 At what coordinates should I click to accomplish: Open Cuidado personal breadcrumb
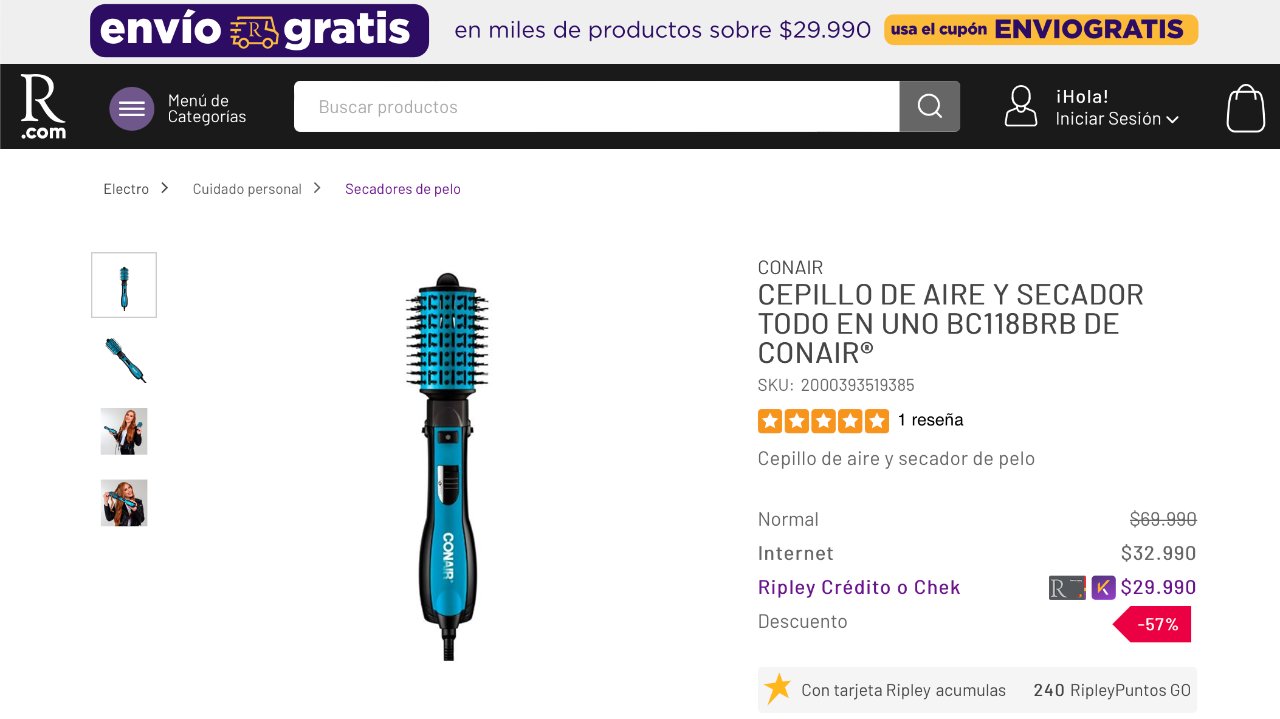(x=247, y=189)
